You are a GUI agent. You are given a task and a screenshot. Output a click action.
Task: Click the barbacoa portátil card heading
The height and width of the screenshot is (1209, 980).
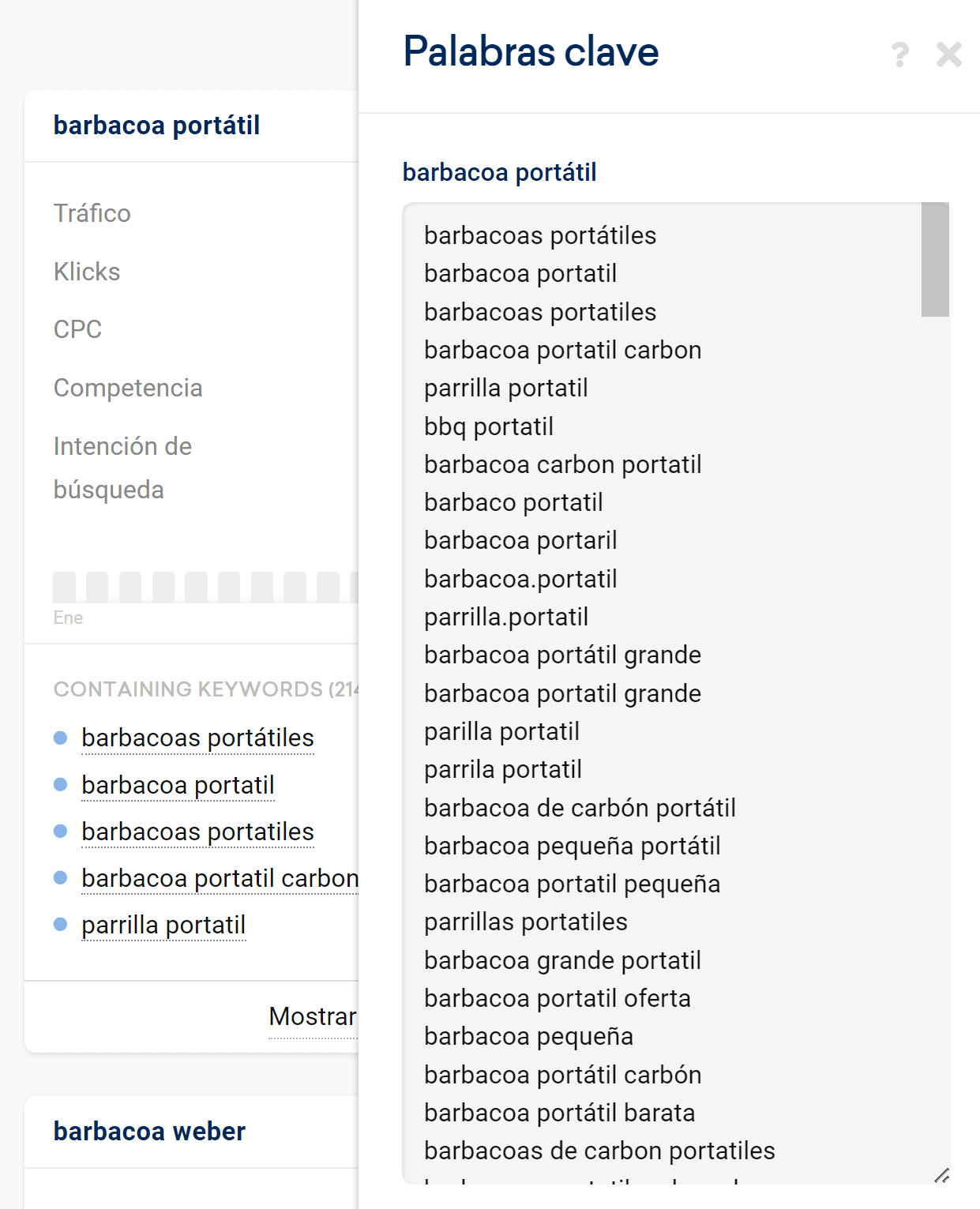156,126
